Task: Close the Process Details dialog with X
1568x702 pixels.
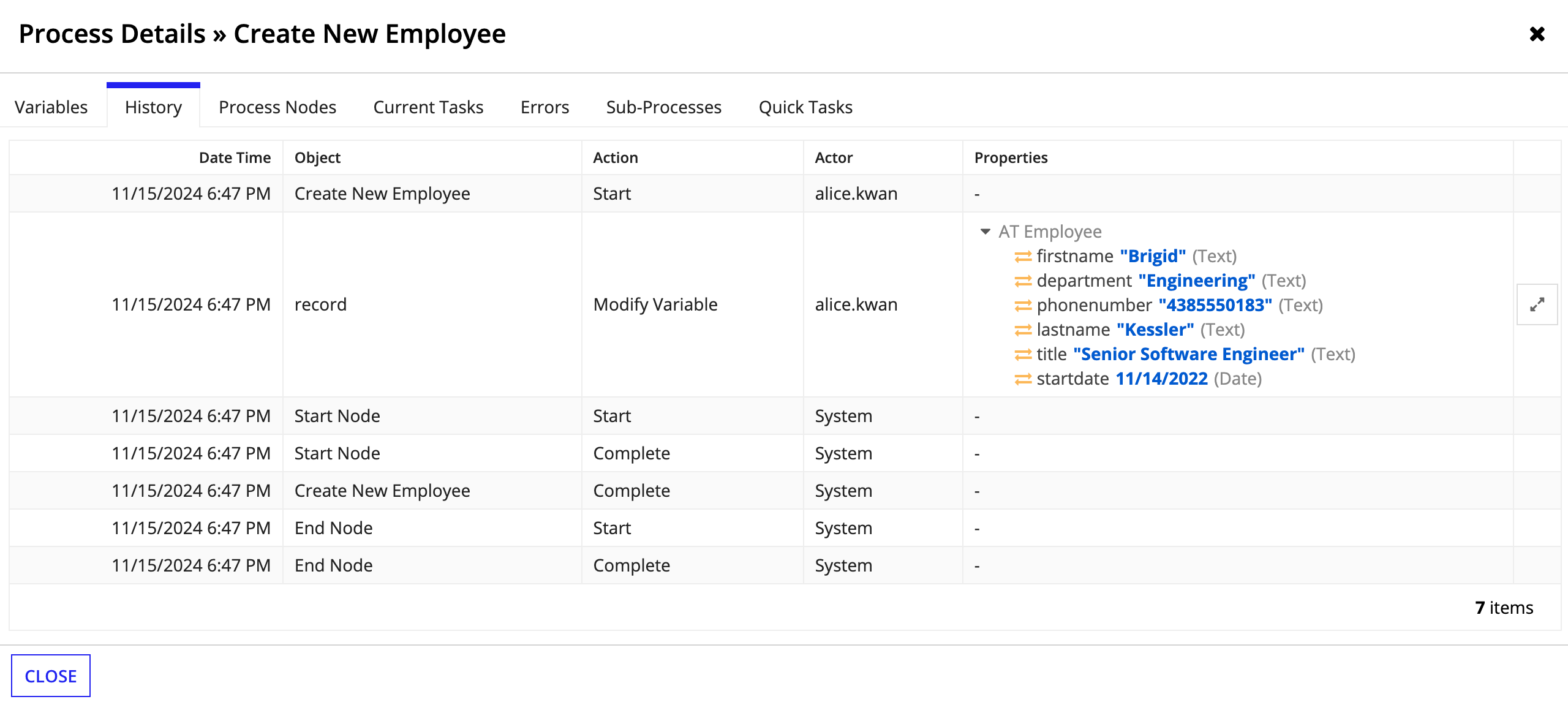Action: pos(1537,34)
